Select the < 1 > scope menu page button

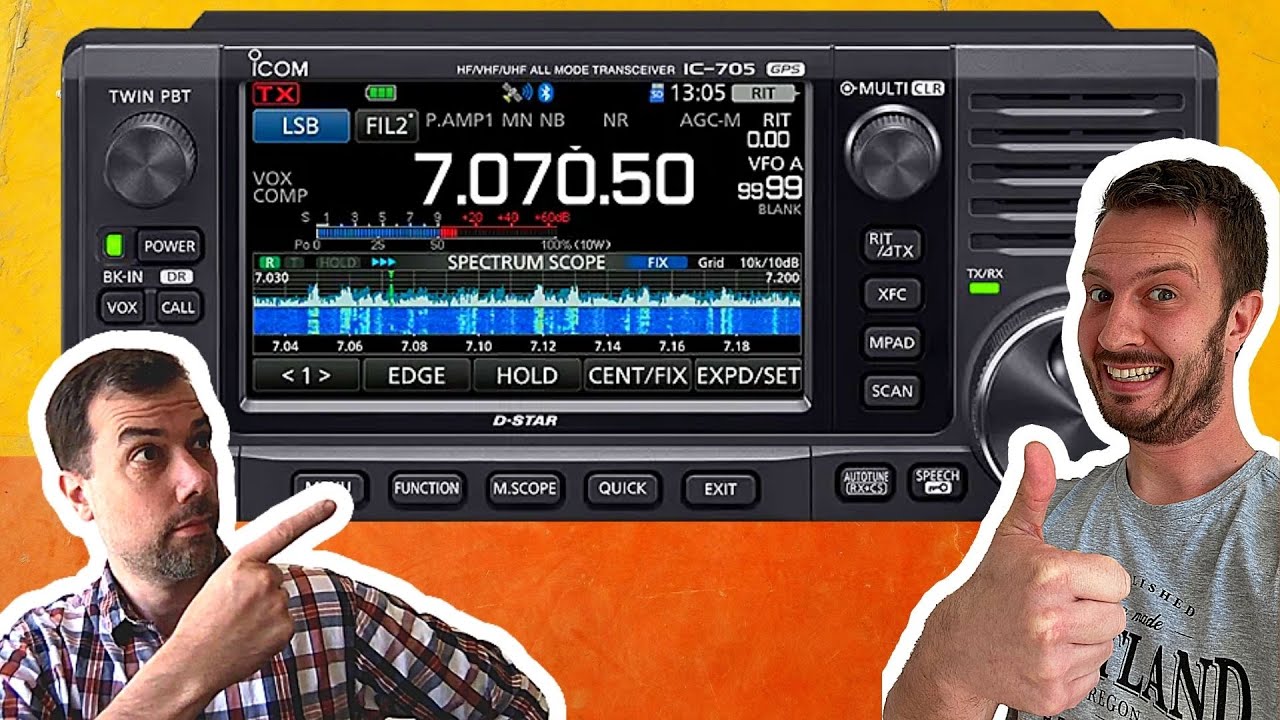(x=305, y=376)
